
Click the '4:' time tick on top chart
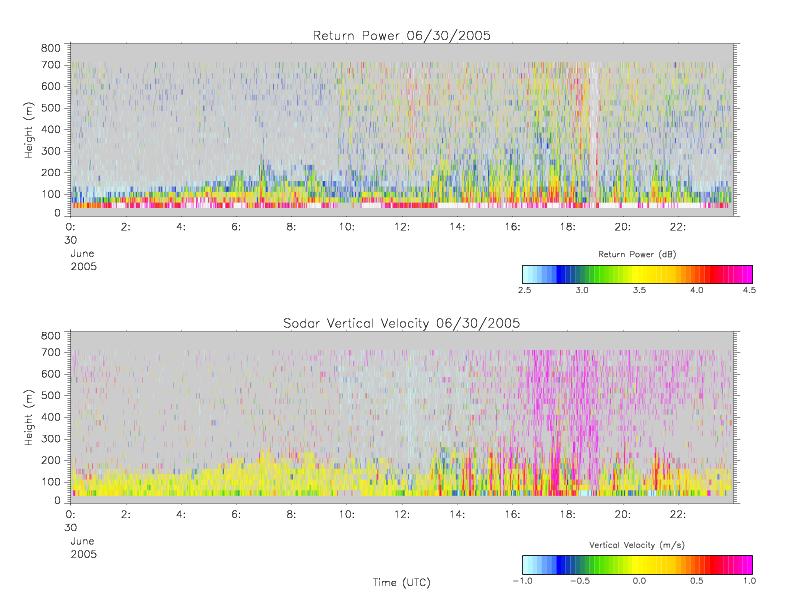tap(181, 227)
